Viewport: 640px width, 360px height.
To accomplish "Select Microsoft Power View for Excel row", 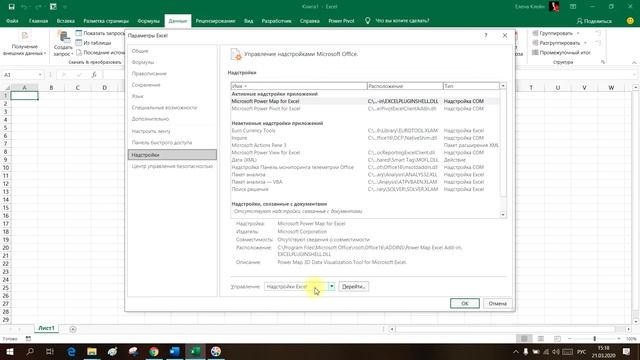I will click(364, 153).
